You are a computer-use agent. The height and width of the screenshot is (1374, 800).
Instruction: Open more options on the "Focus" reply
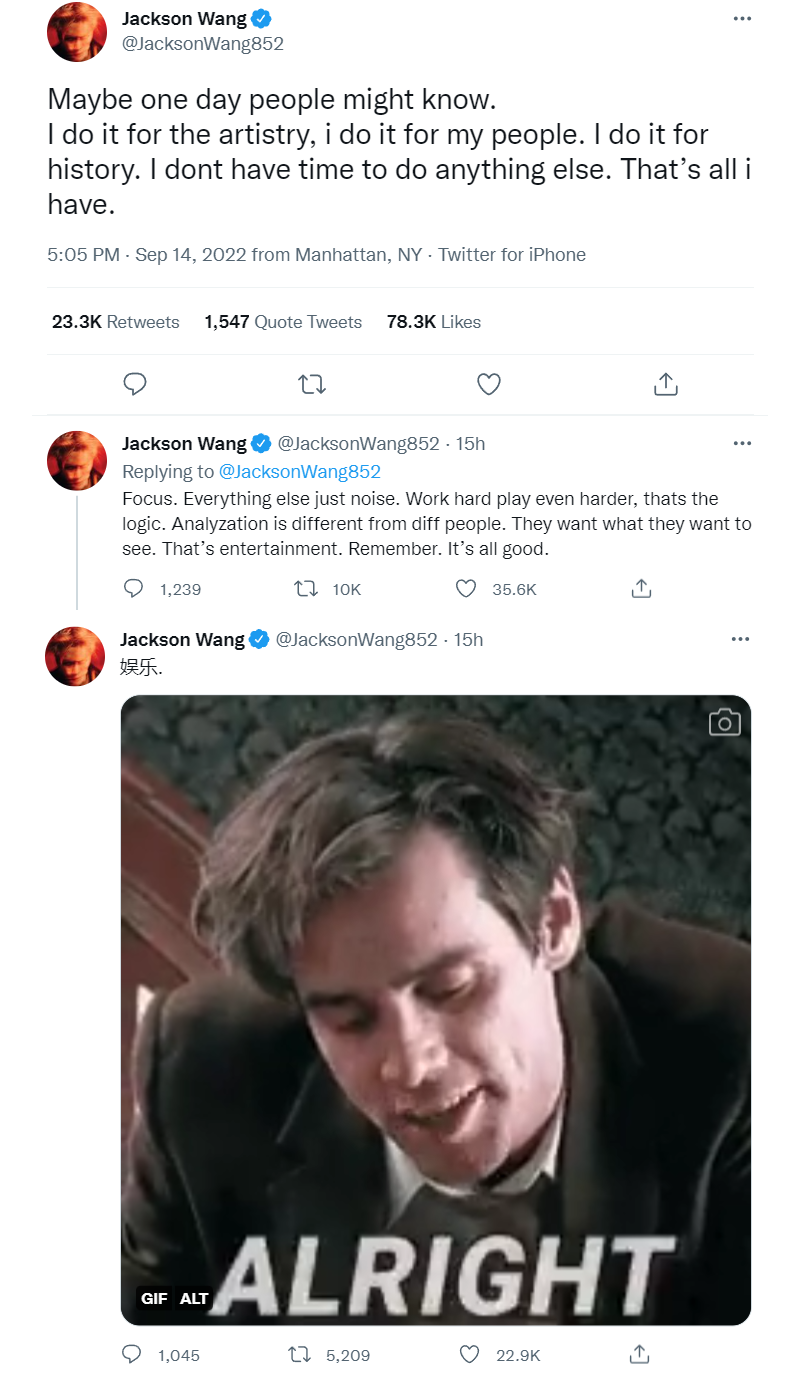pyautogui.click(x=741, y=443)
